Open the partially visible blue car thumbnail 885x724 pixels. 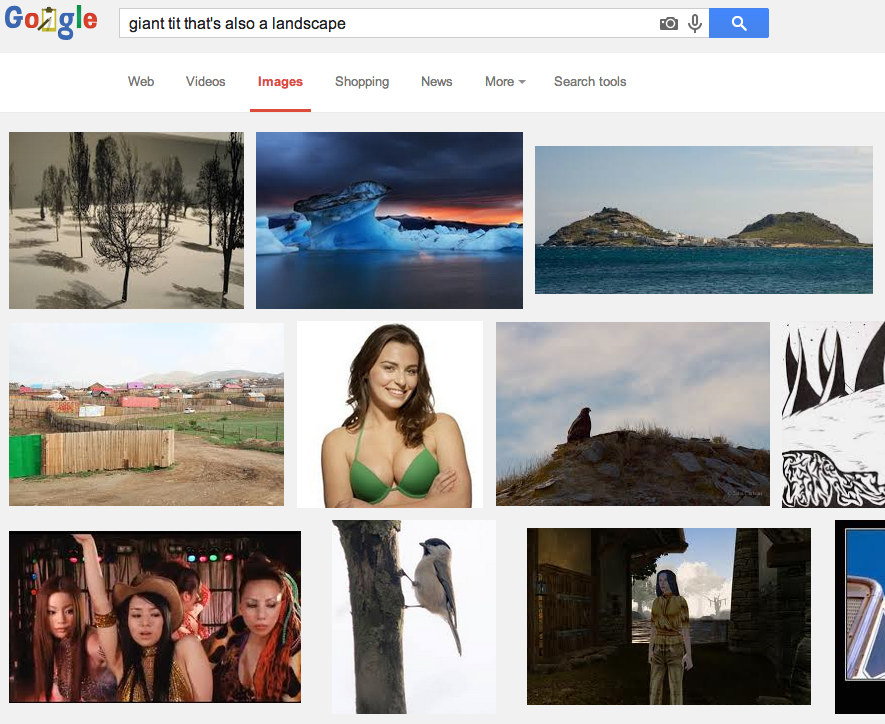(x=860, y=617)
